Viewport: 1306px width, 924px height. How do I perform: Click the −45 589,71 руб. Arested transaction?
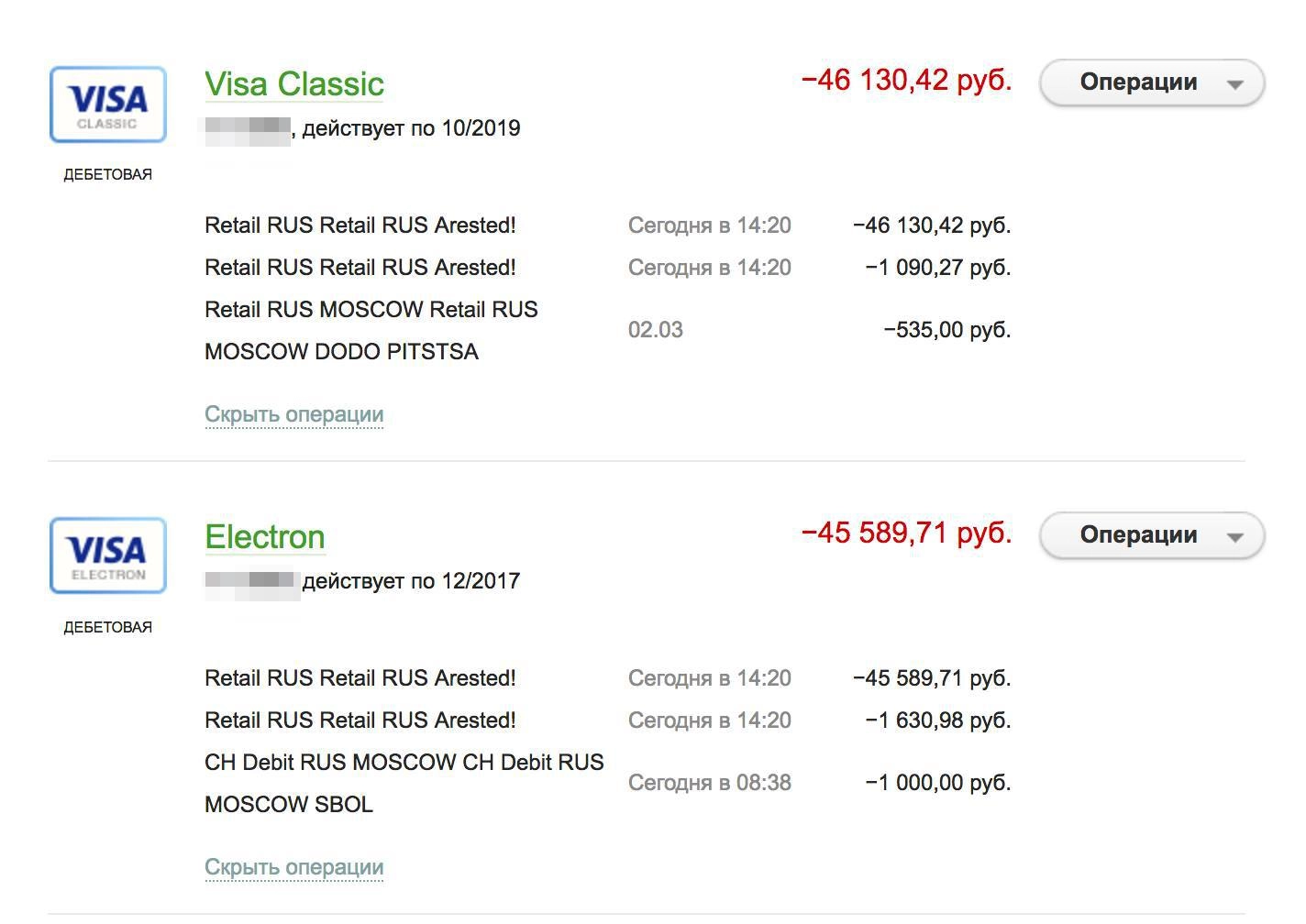[360, 678]
